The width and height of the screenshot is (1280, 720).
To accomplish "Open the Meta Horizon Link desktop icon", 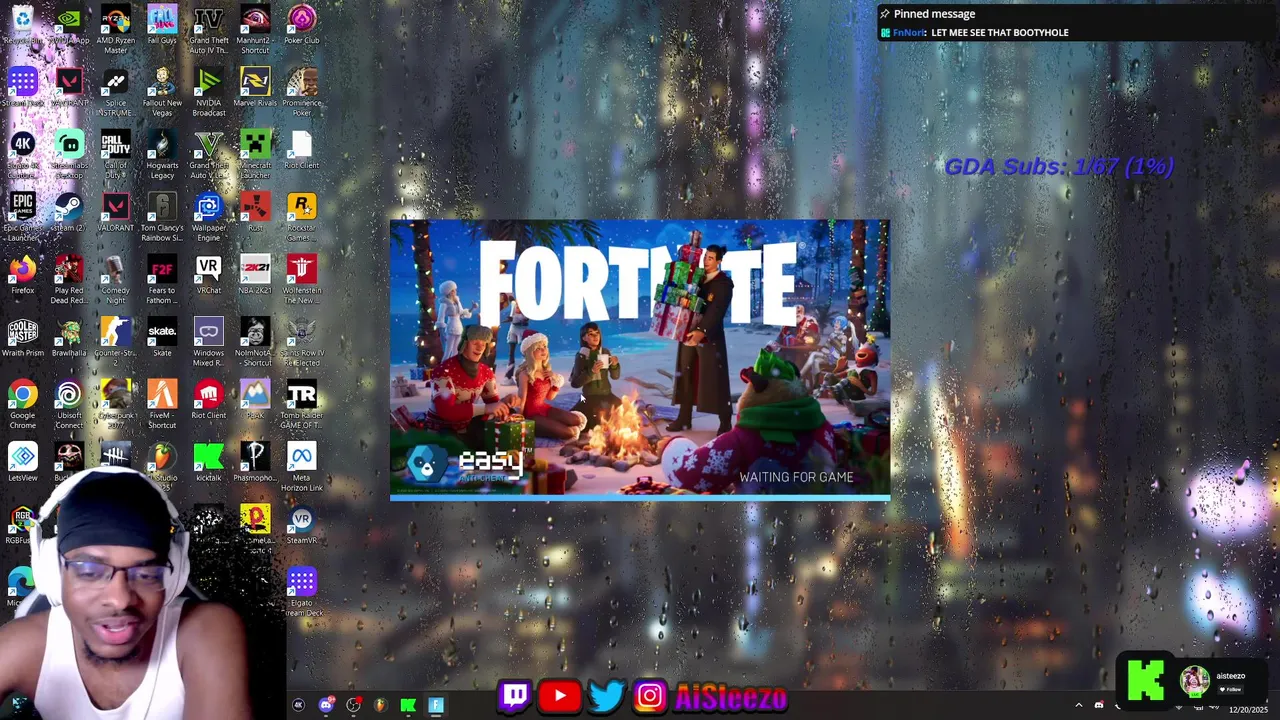I will [301, 467].
